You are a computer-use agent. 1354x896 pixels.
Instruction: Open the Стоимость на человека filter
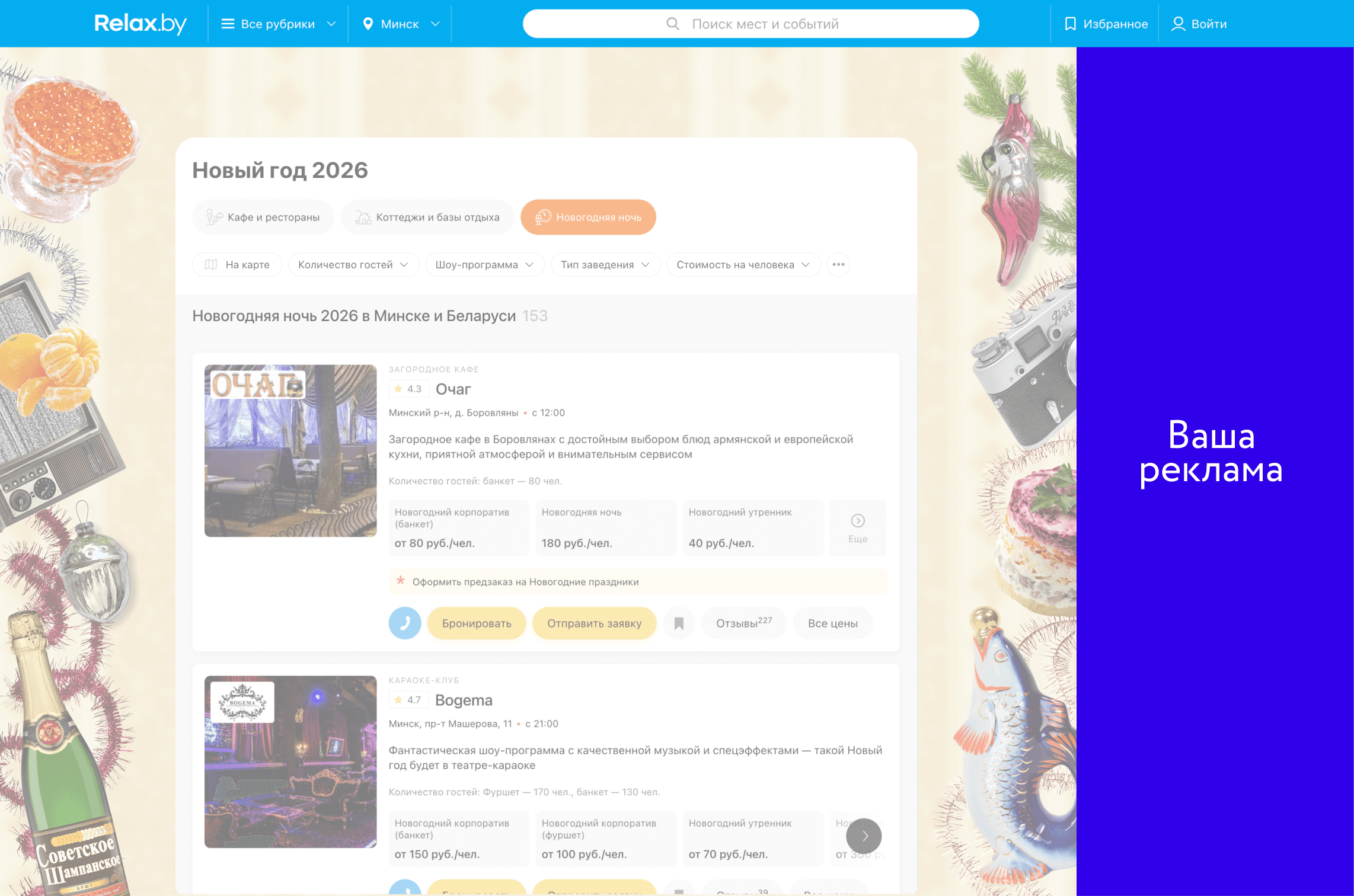[743, 264]
